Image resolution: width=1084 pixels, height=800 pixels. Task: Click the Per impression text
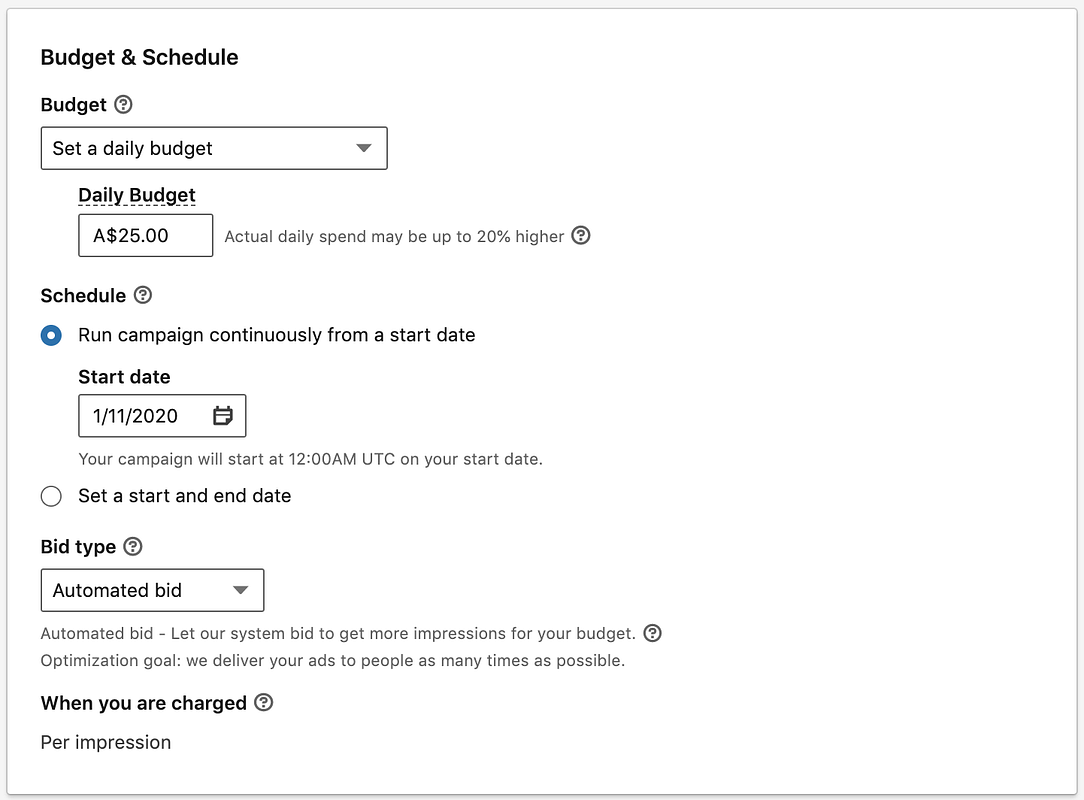point(106,742)
